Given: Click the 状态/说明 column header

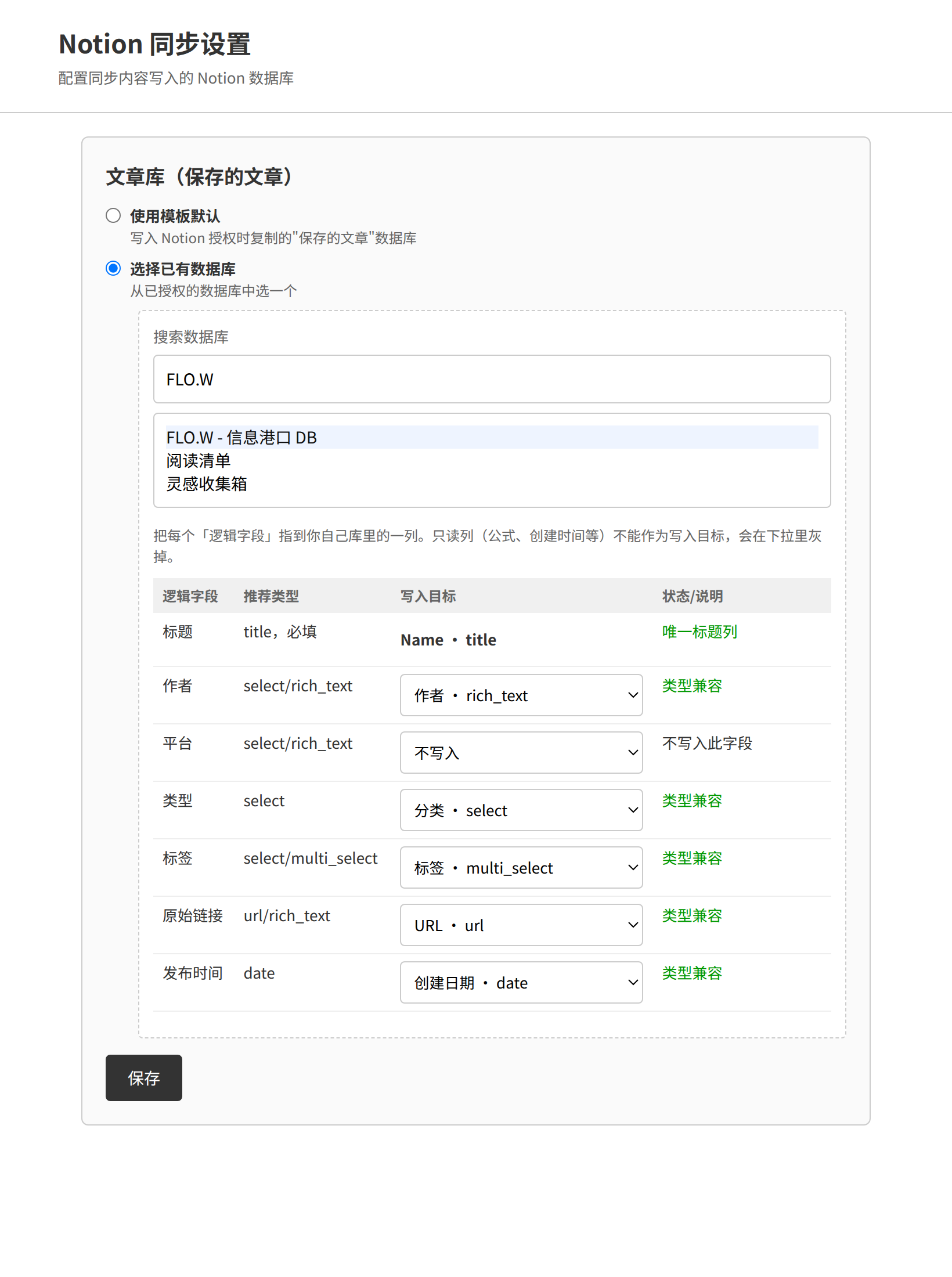Looking at the screenshot, I should pyautogui.click(x=693, y=596).
